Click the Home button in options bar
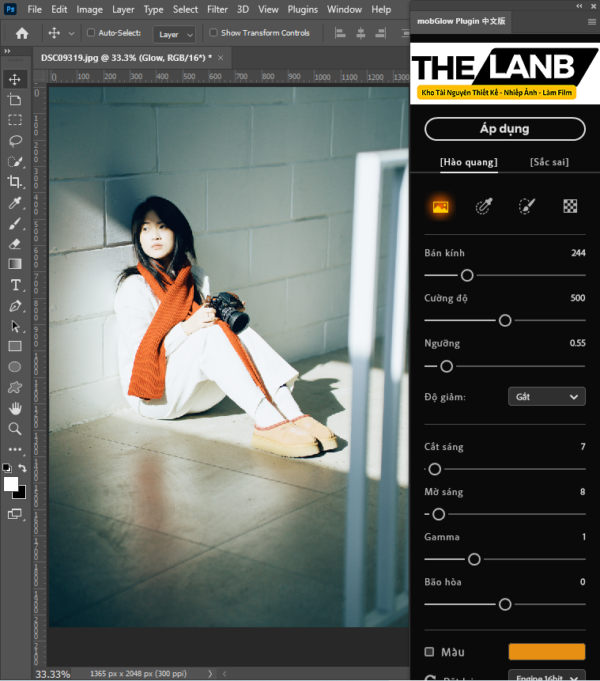600x681 pixels. 22,33
